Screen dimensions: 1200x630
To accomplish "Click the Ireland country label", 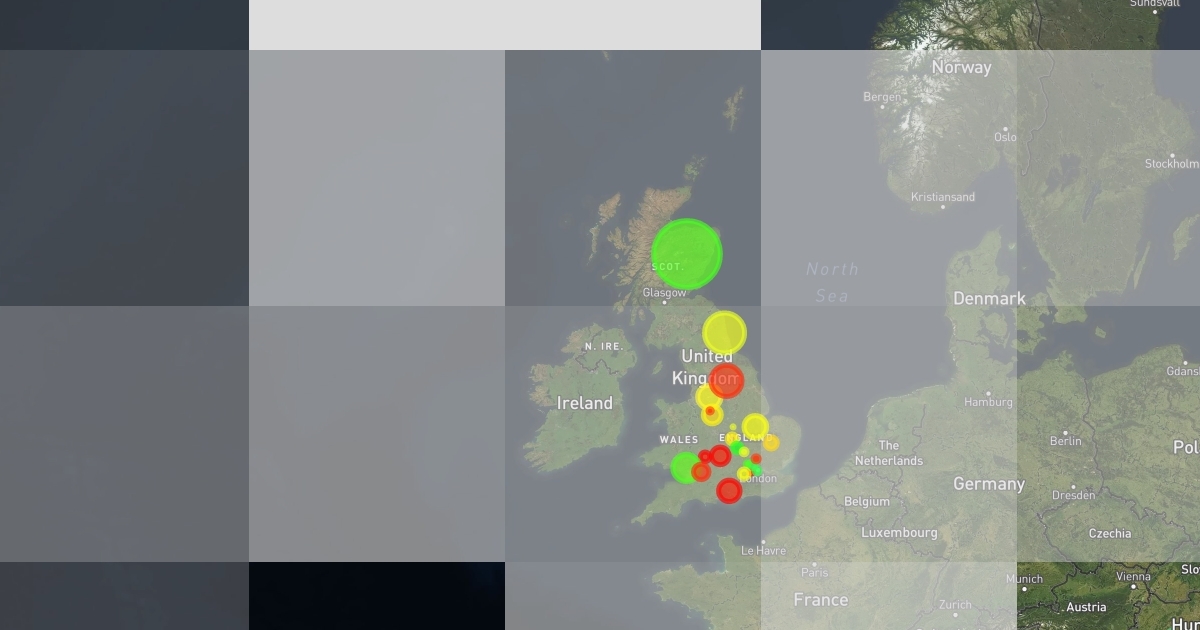I will [x=585, y=403].
